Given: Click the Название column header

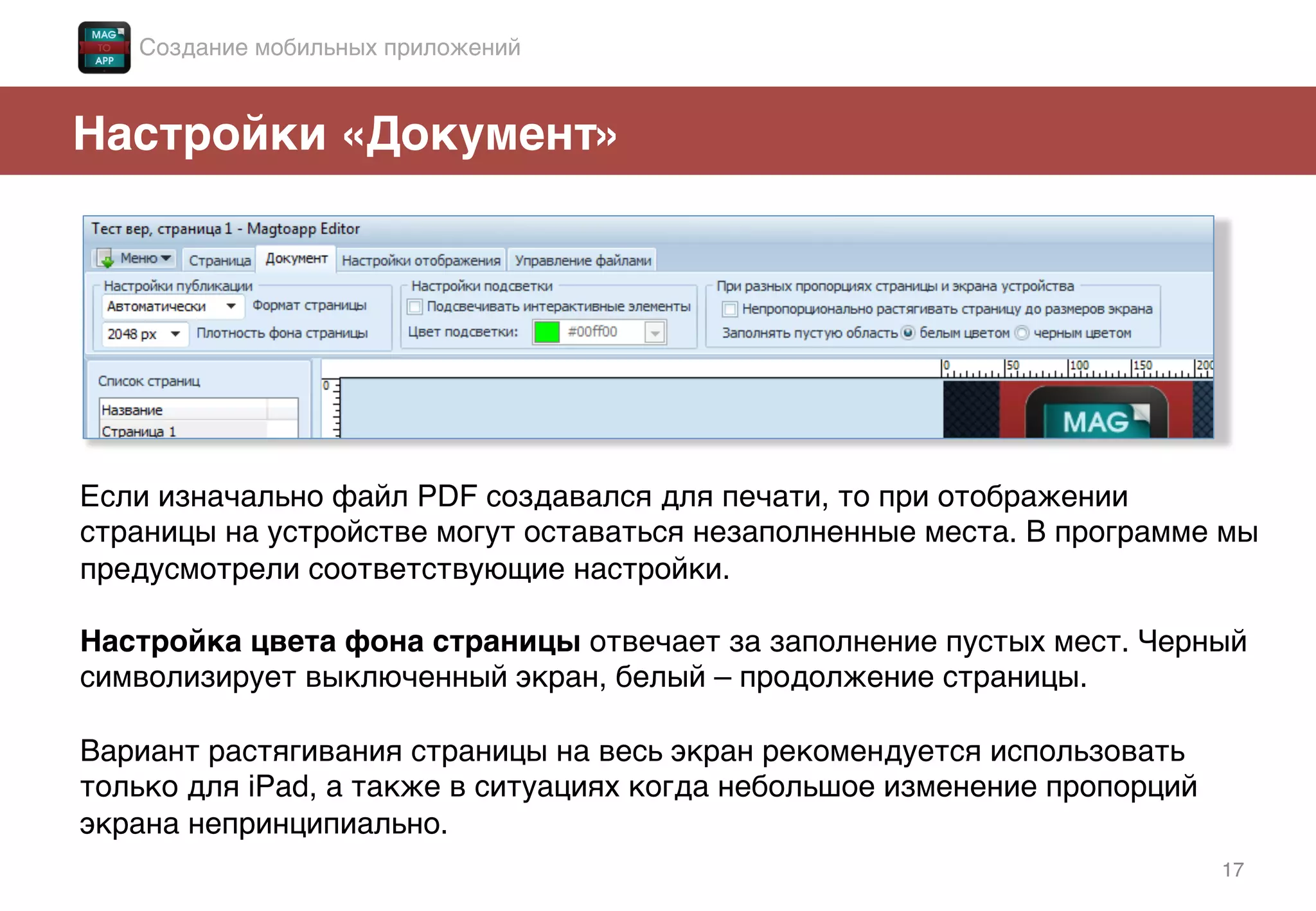Looking at the screenshot, I should pyautogui.click(x=183, y=410).
